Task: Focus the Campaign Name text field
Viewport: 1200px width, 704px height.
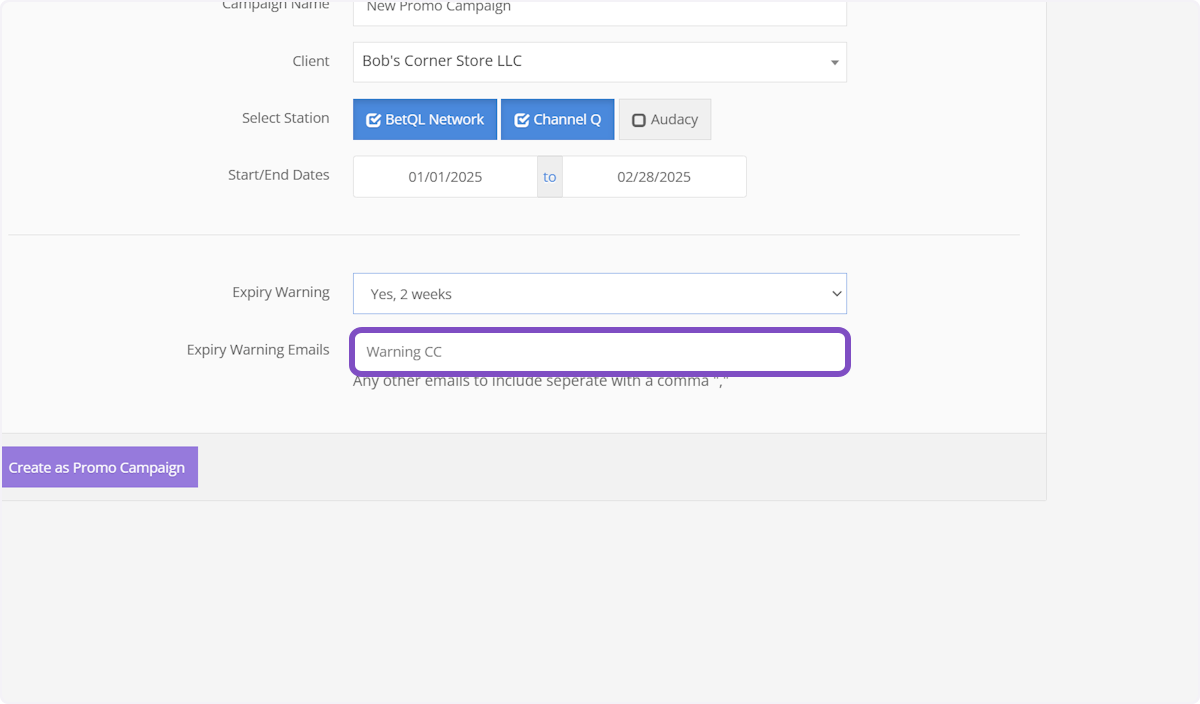Action: tap(599, 10)
